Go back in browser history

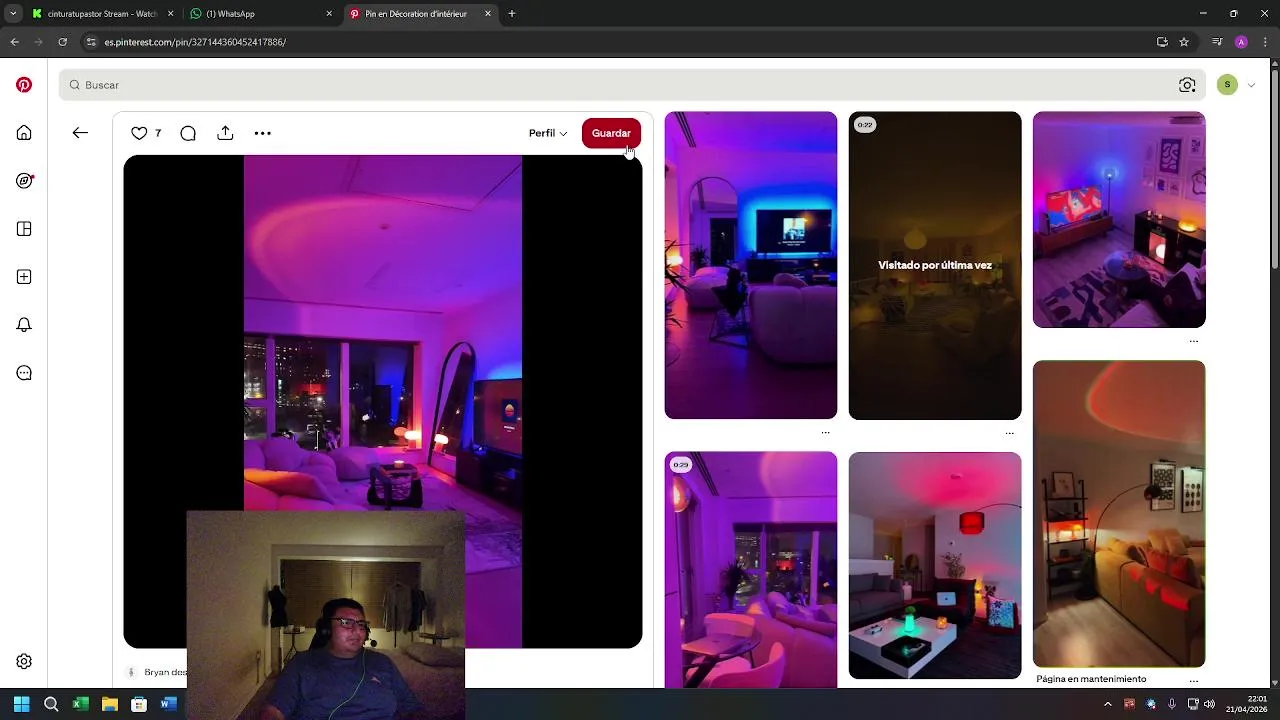pyautogui.click(x=14, y=42)
